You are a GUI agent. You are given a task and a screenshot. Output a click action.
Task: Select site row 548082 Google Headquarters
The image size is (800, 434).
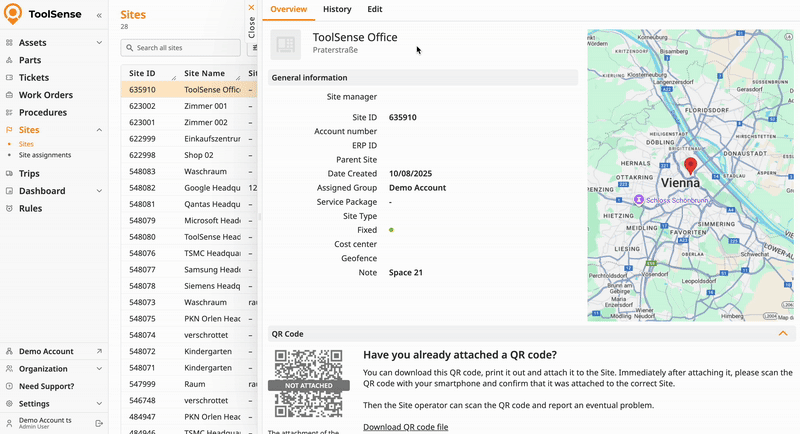click(189, 188)
